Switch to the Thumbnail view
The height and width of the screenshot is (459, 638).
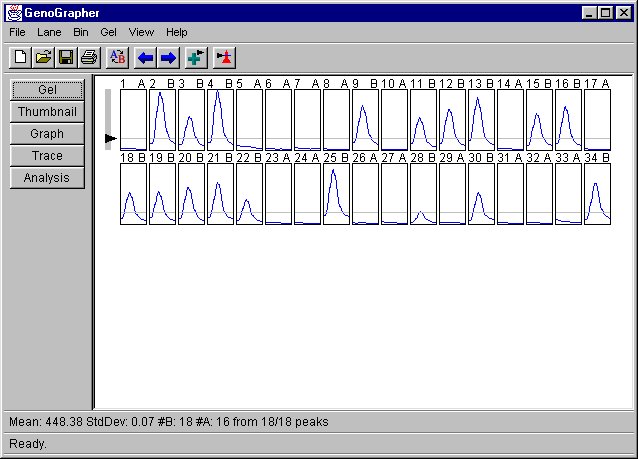[x=47, y=112]
